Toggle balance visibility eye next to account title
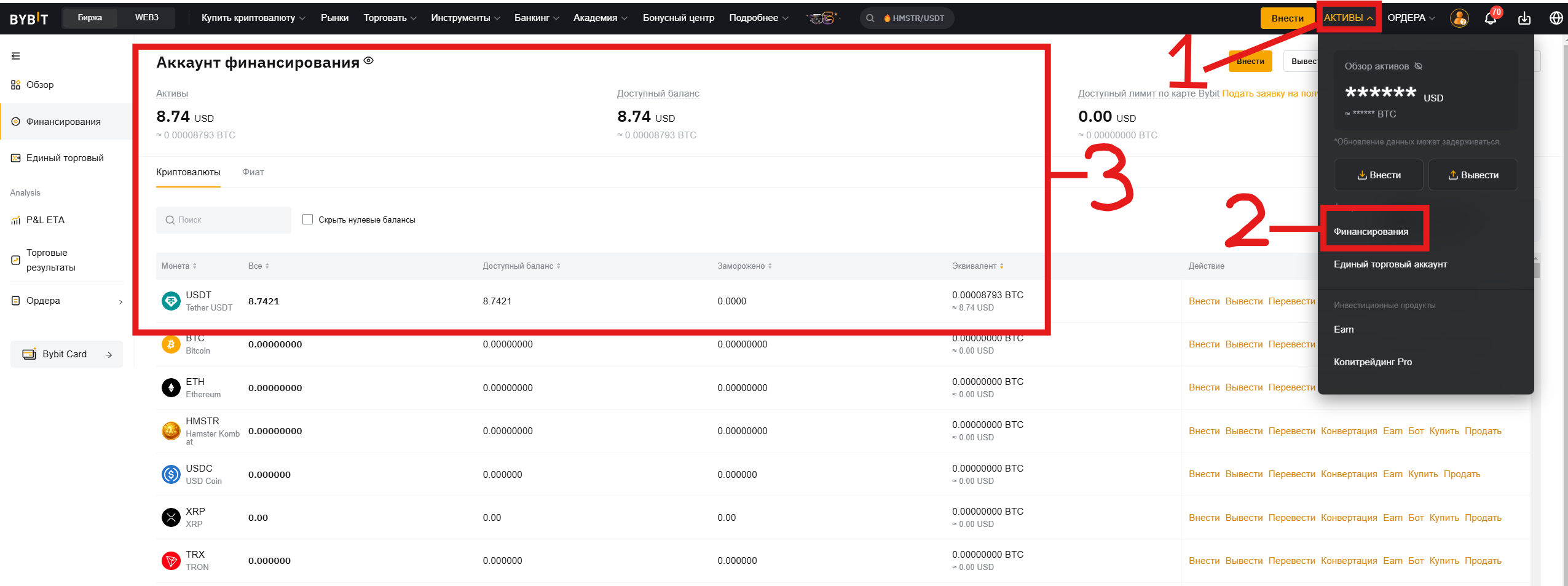 [369, 61]
